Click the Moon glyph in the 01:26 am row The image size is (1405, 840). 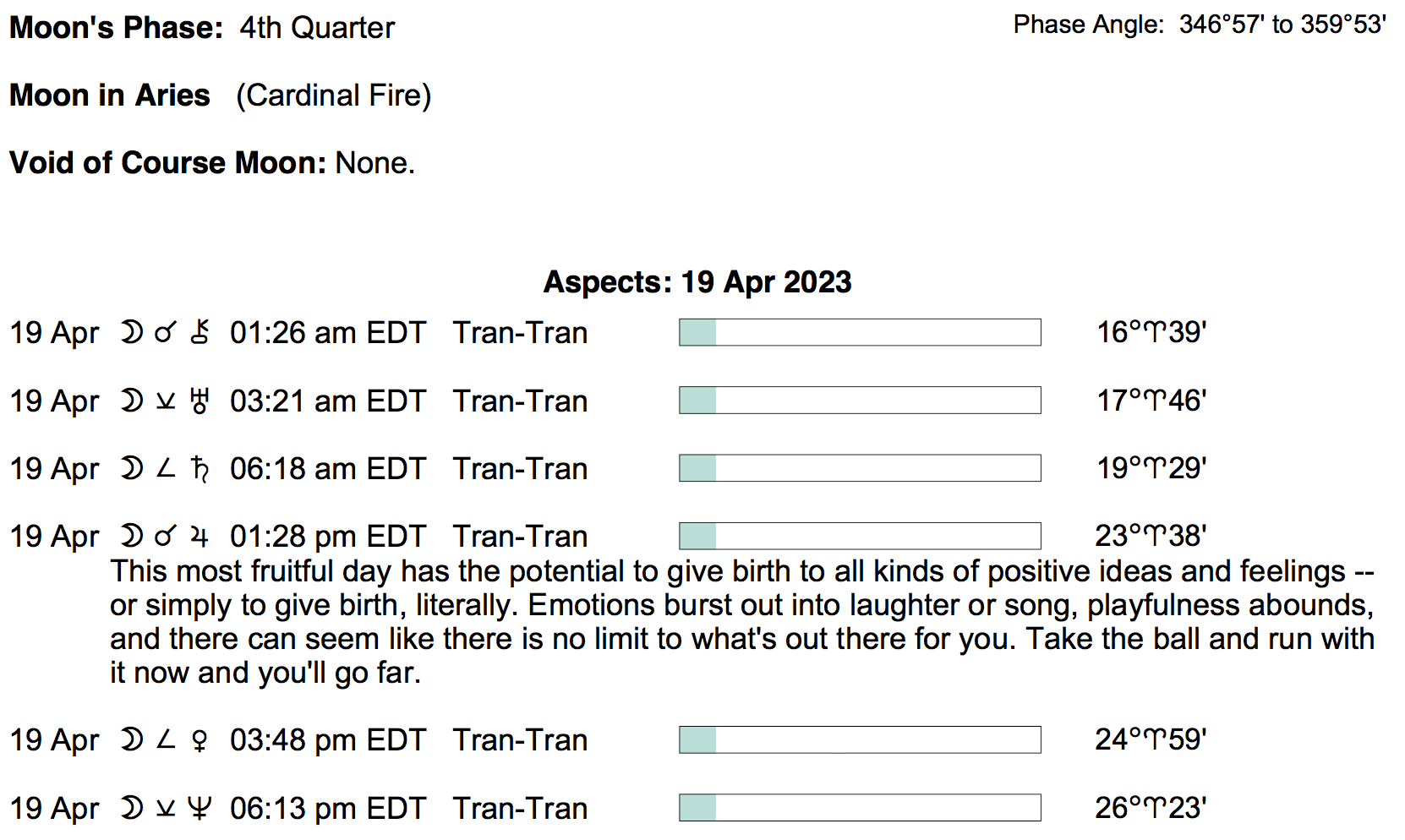click(x=131, y=332)
